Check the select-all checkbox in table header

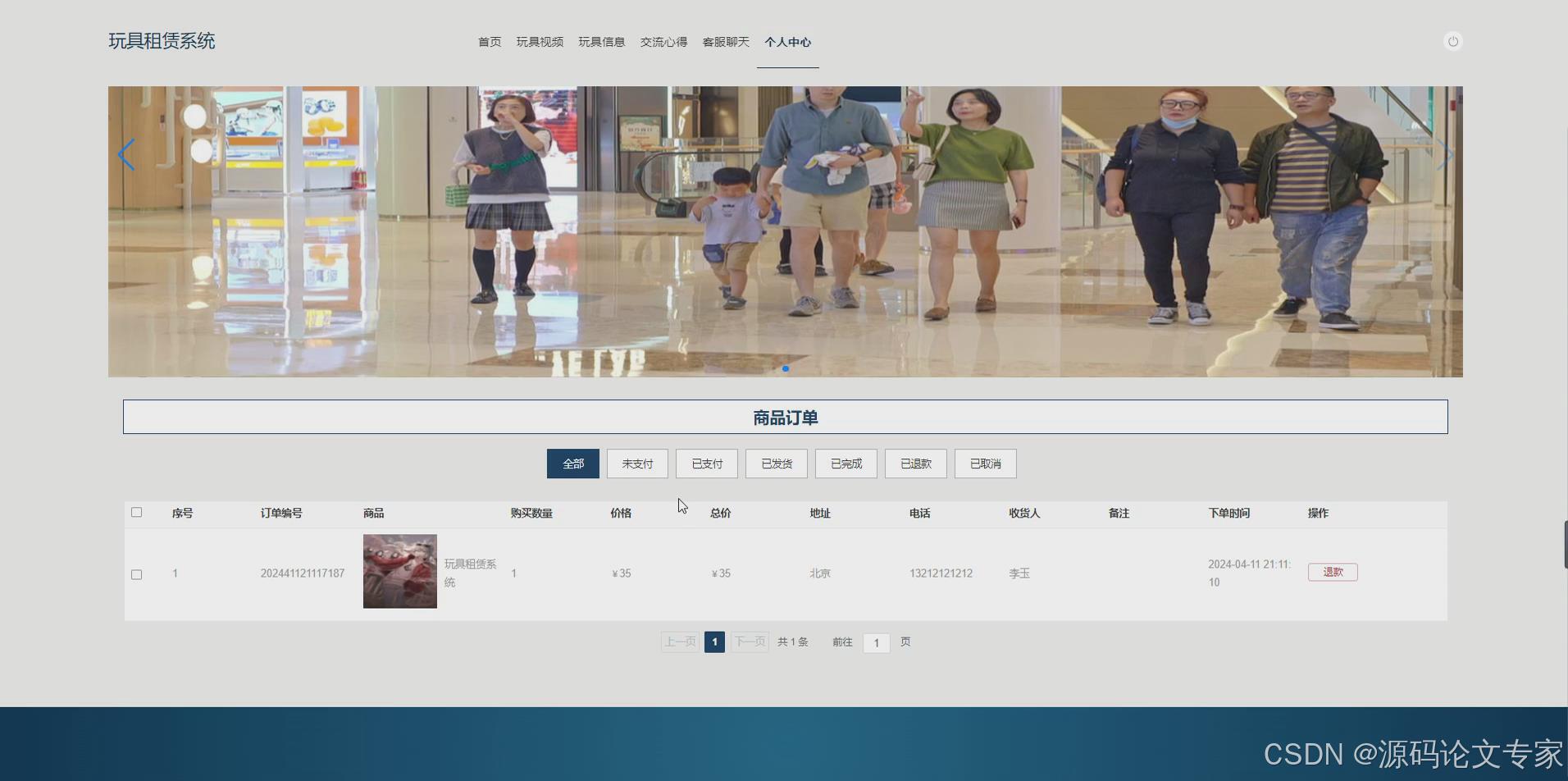pyautogui.click(x=137, y=512)
